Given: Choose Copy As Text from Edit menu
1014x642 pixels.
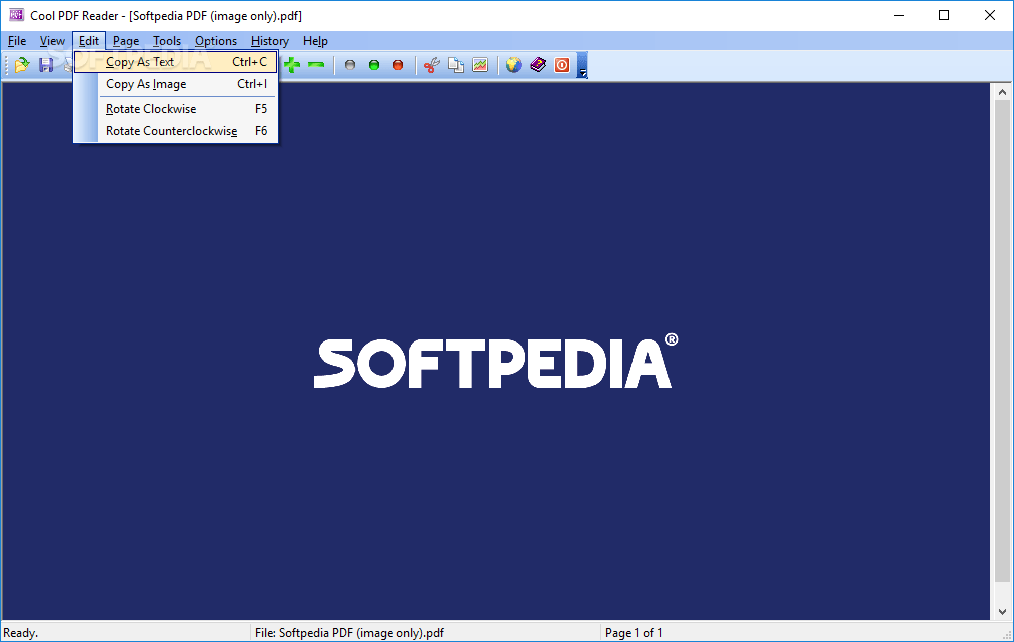Looking at the screenshot, I should [175, 62].
